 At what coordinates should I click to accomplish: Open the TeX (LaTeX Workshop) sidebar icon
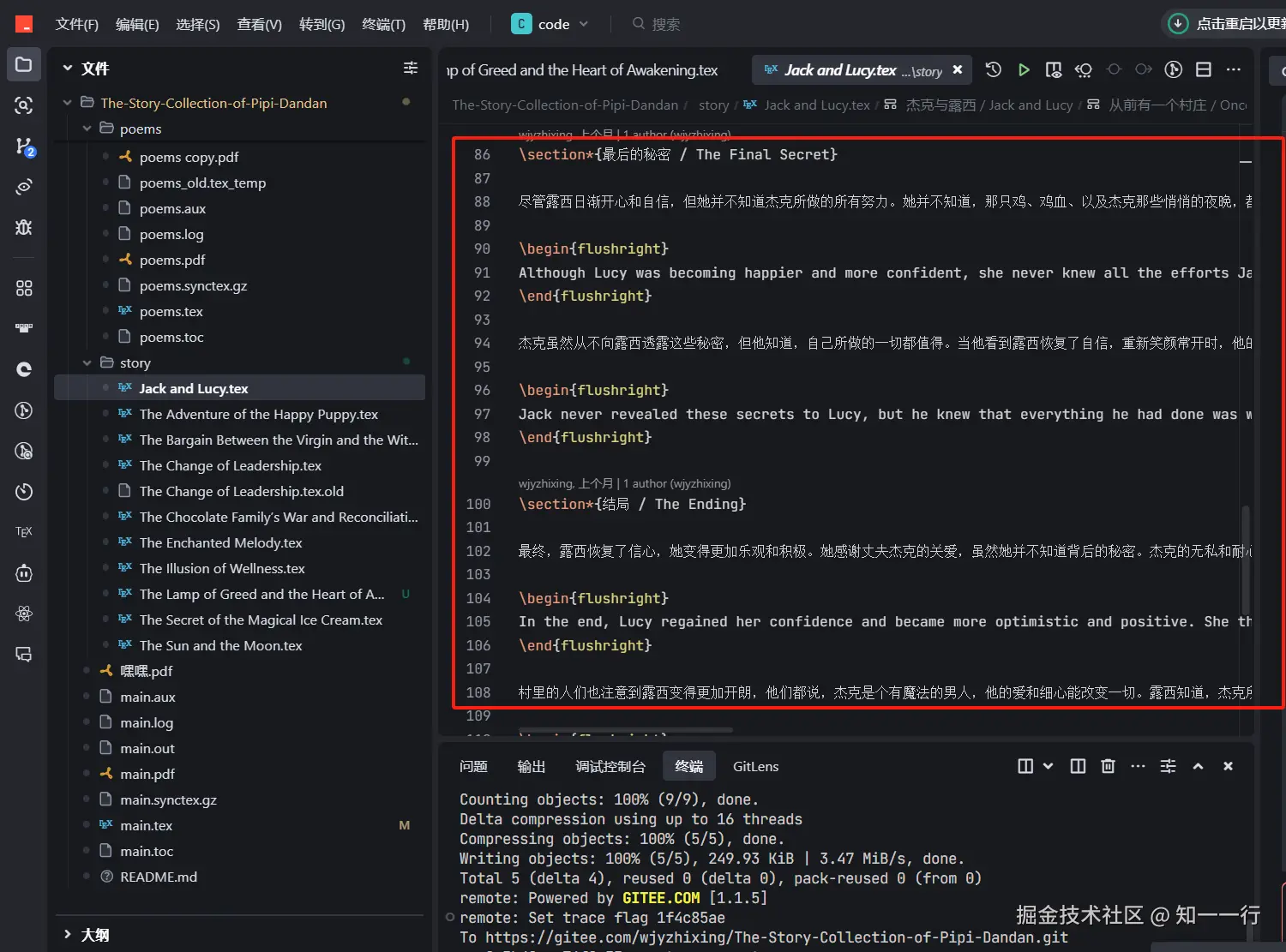tap(24, 531)
